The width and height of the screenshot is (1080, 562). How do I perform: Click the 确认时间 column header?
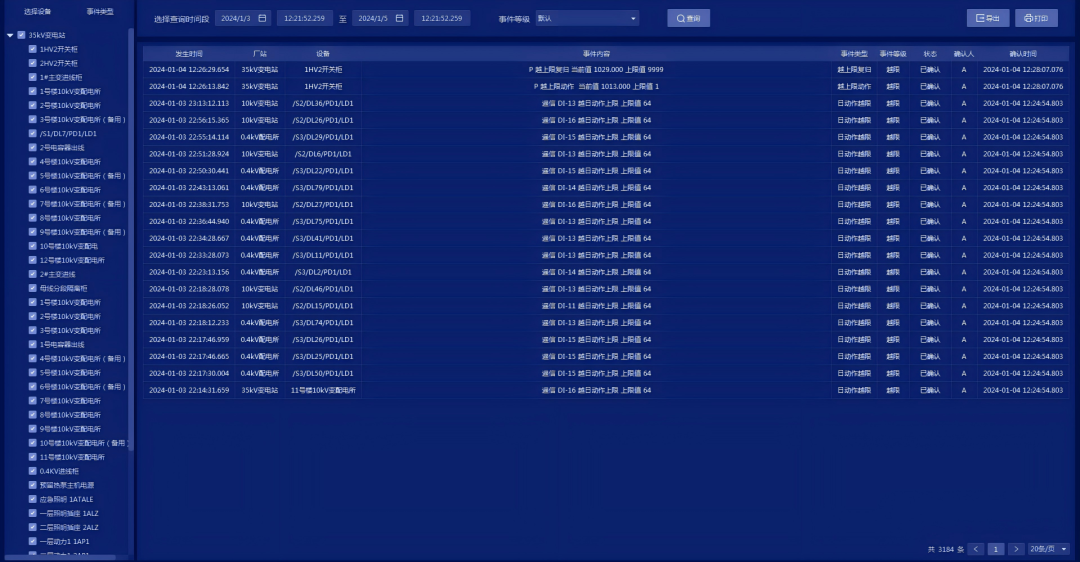tap(1023, 54)
